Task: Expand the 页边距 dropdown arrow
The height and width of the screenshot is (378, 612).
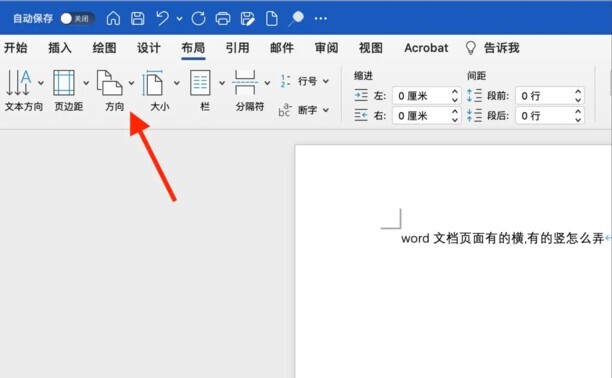Action: (86, 83)
